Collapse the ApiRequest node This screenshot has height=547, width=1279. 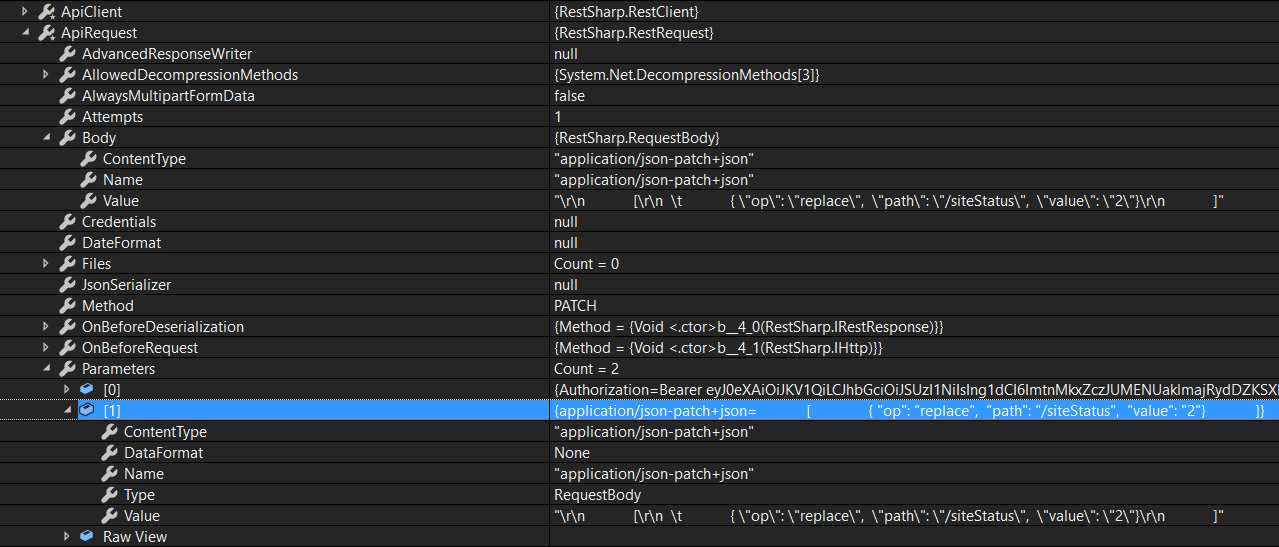point(25,33)
